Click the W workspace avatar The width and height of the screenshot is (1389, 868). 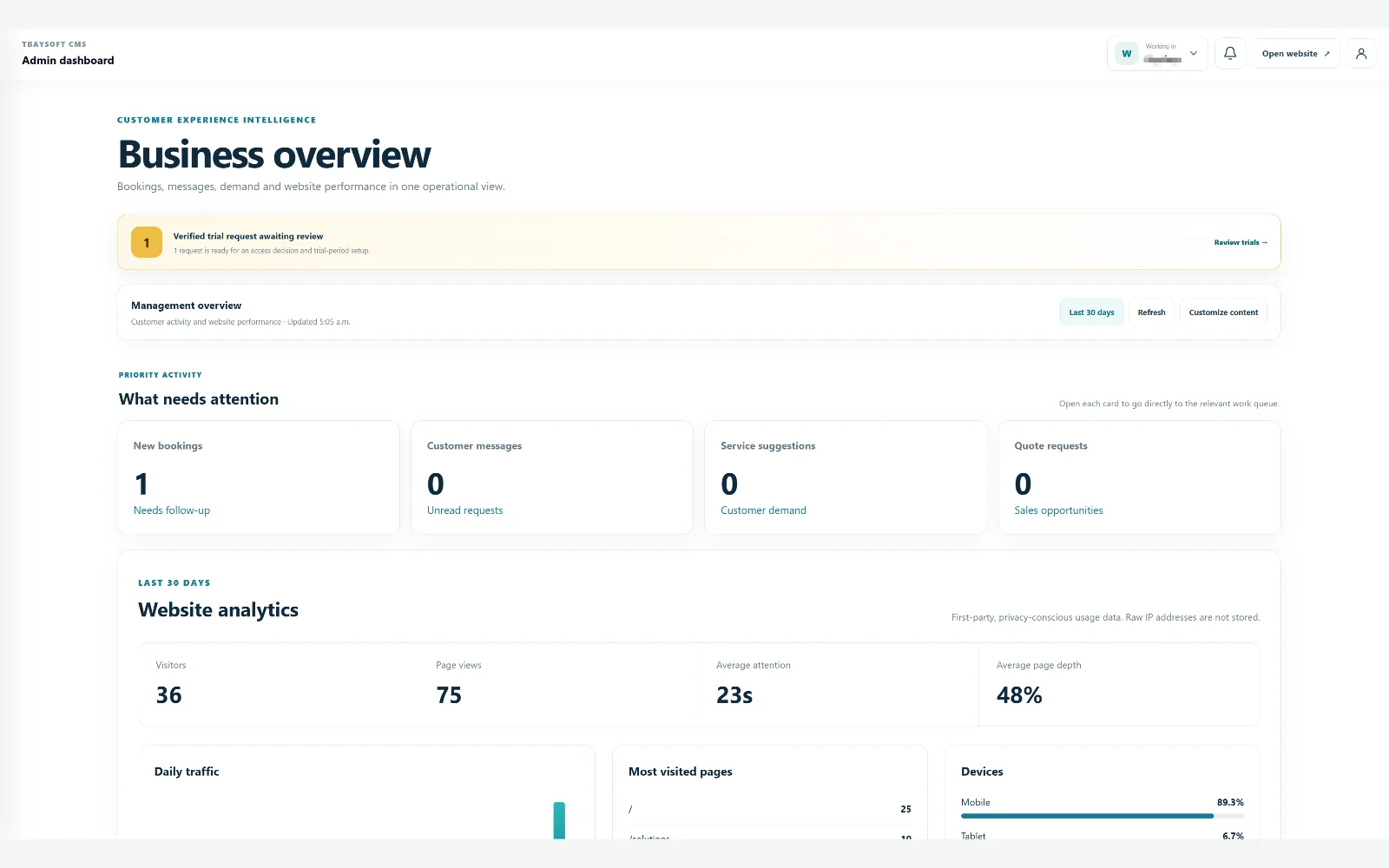1127,54
